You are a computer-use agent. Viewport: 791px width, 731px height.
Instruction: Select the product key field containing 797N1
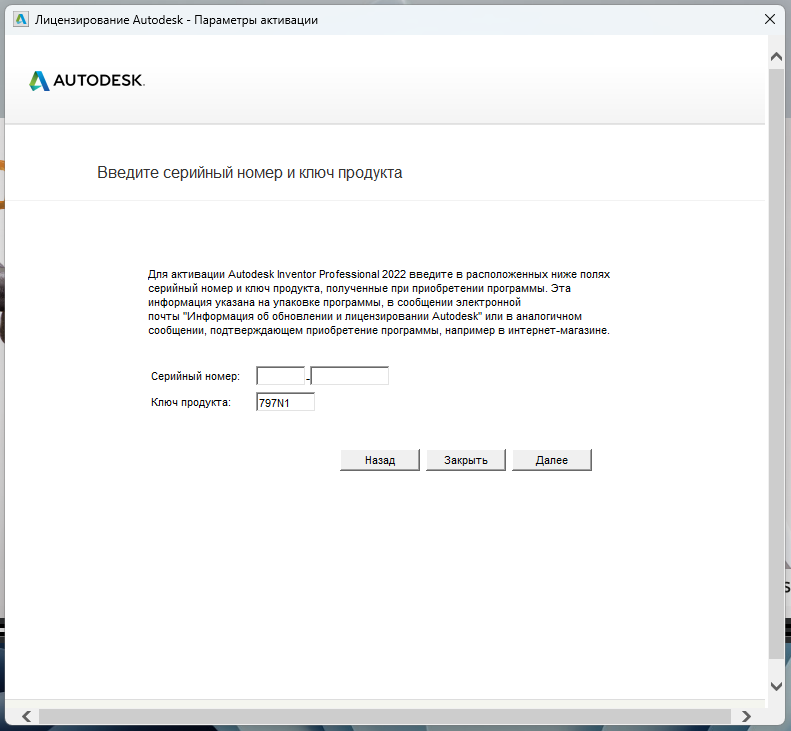point(286,402)
